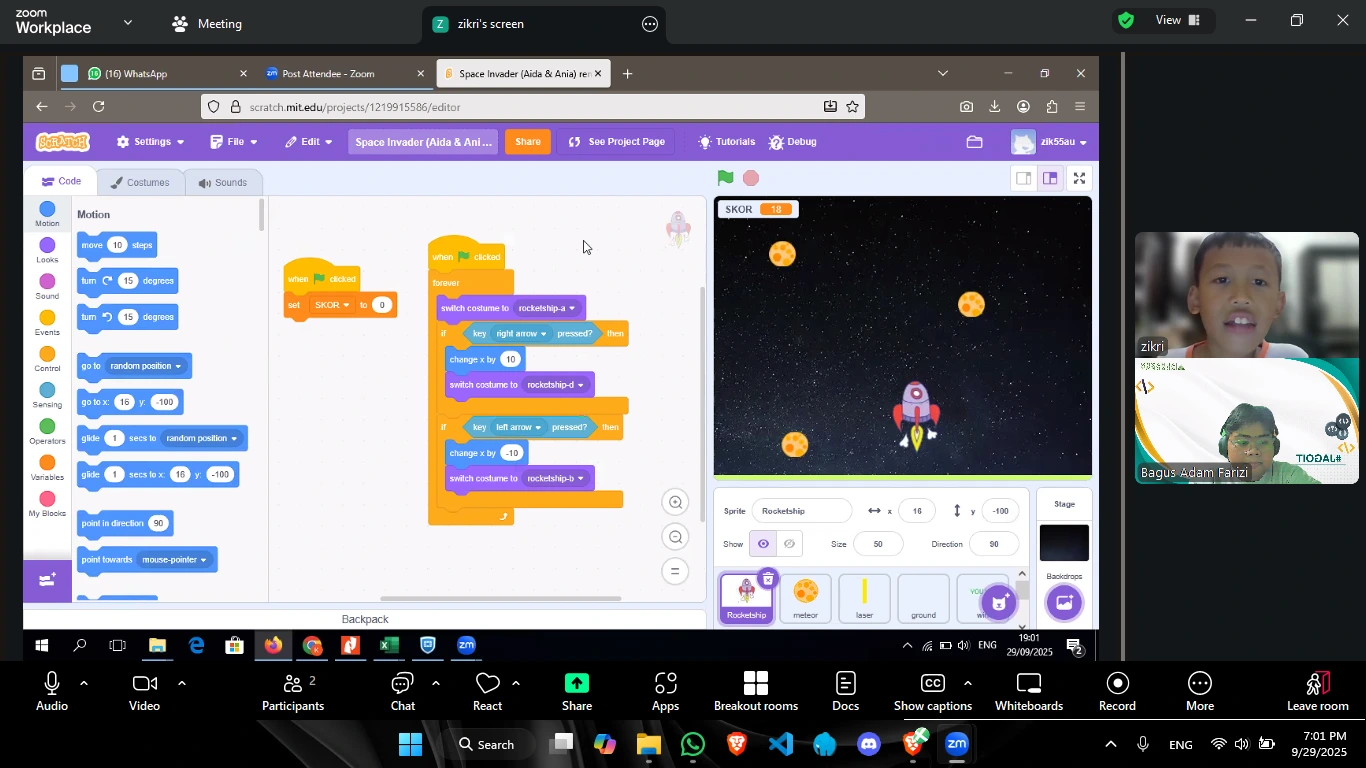1366x768 pixels.
Task: Open the Settings menu dropdown
Action: click(151, 142)
